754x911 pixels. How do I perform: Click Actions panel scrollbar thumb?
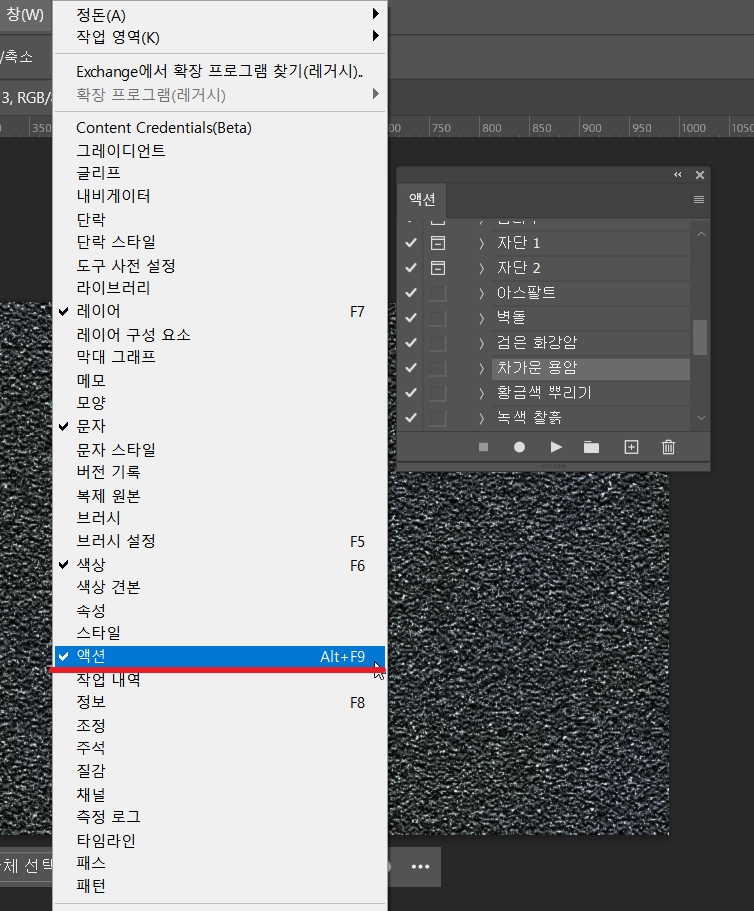pyautogui.click(x=700, y=337)
